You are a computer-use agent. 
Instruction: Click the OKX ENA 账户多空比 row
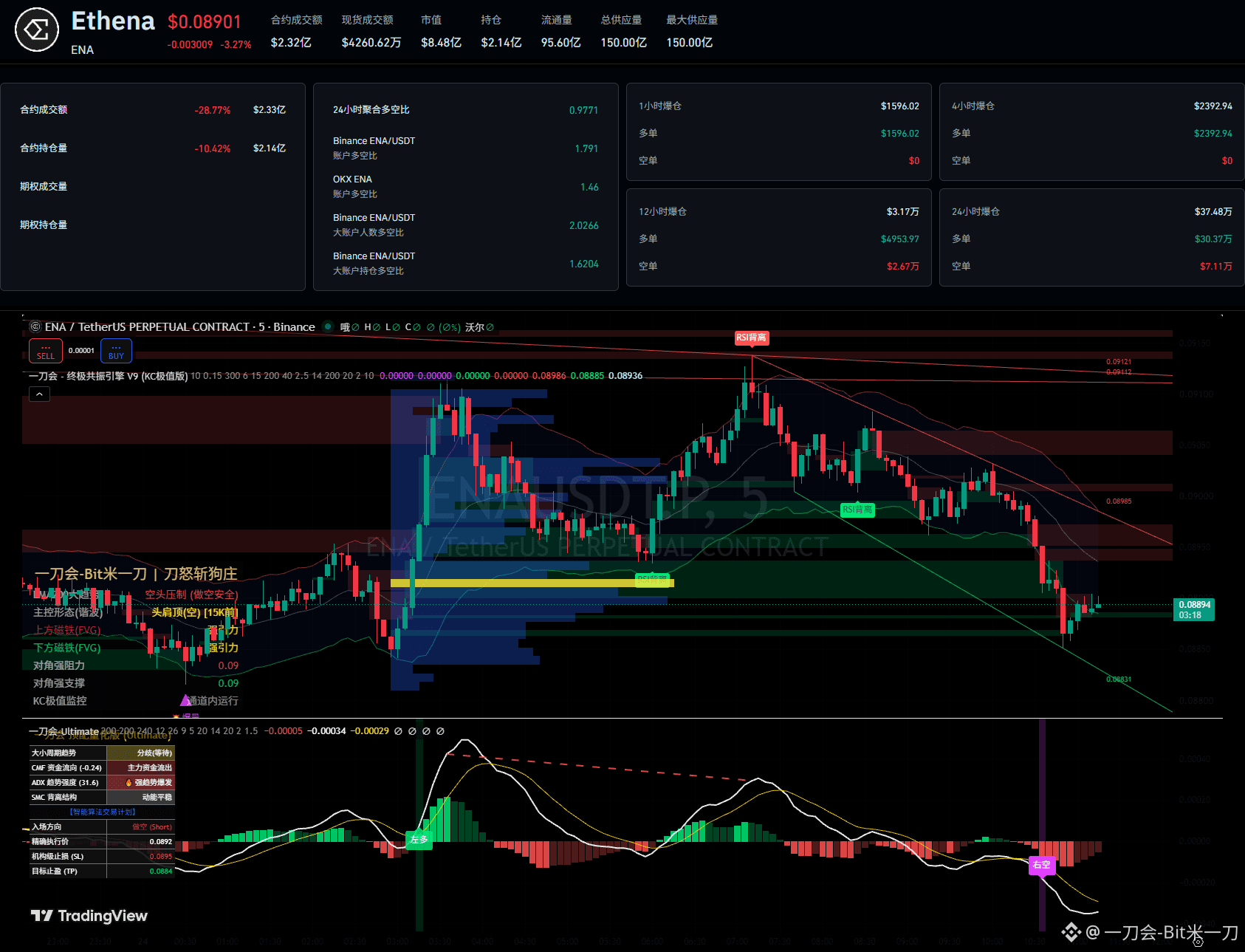[x=465, y=186]
